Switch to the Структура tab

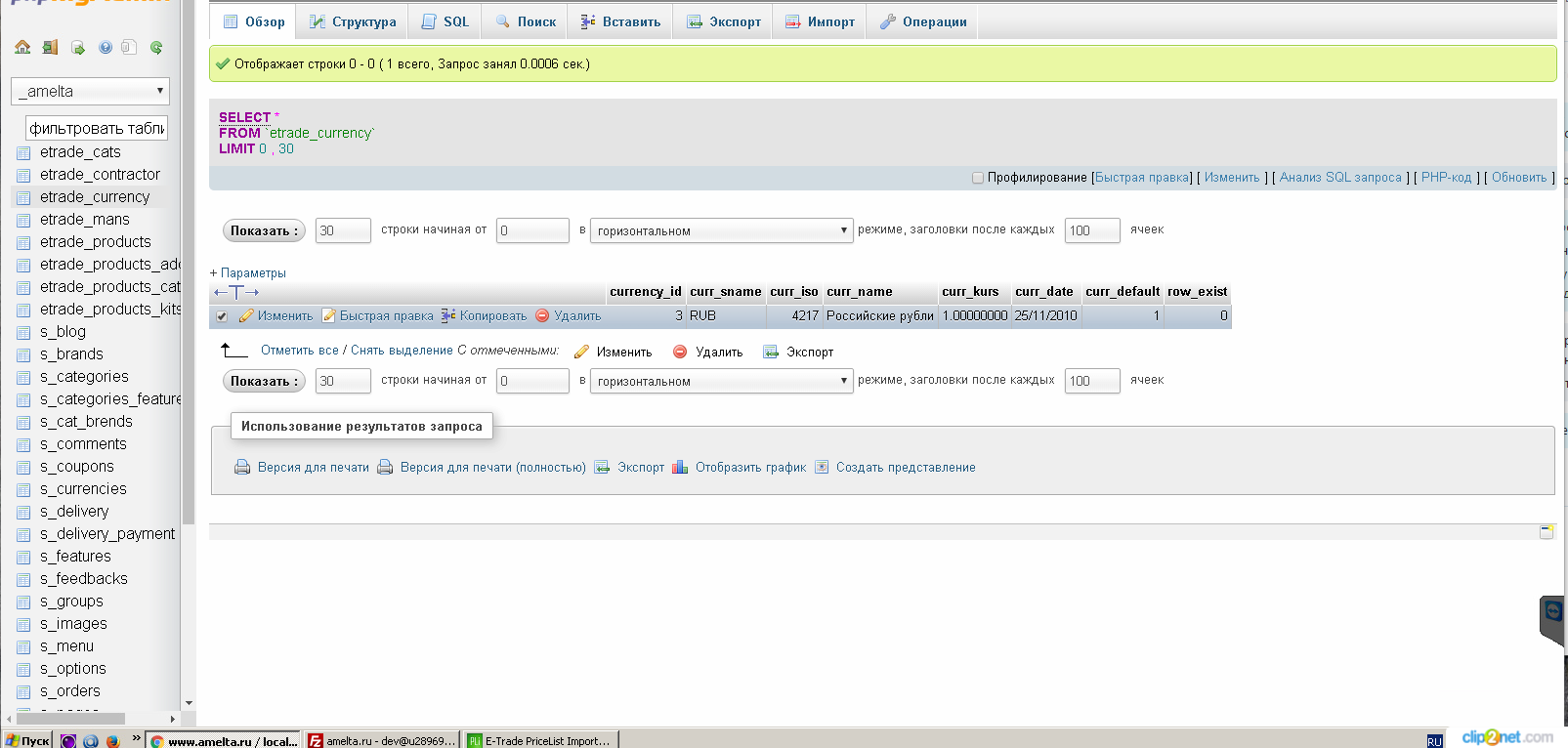point(353,21)
